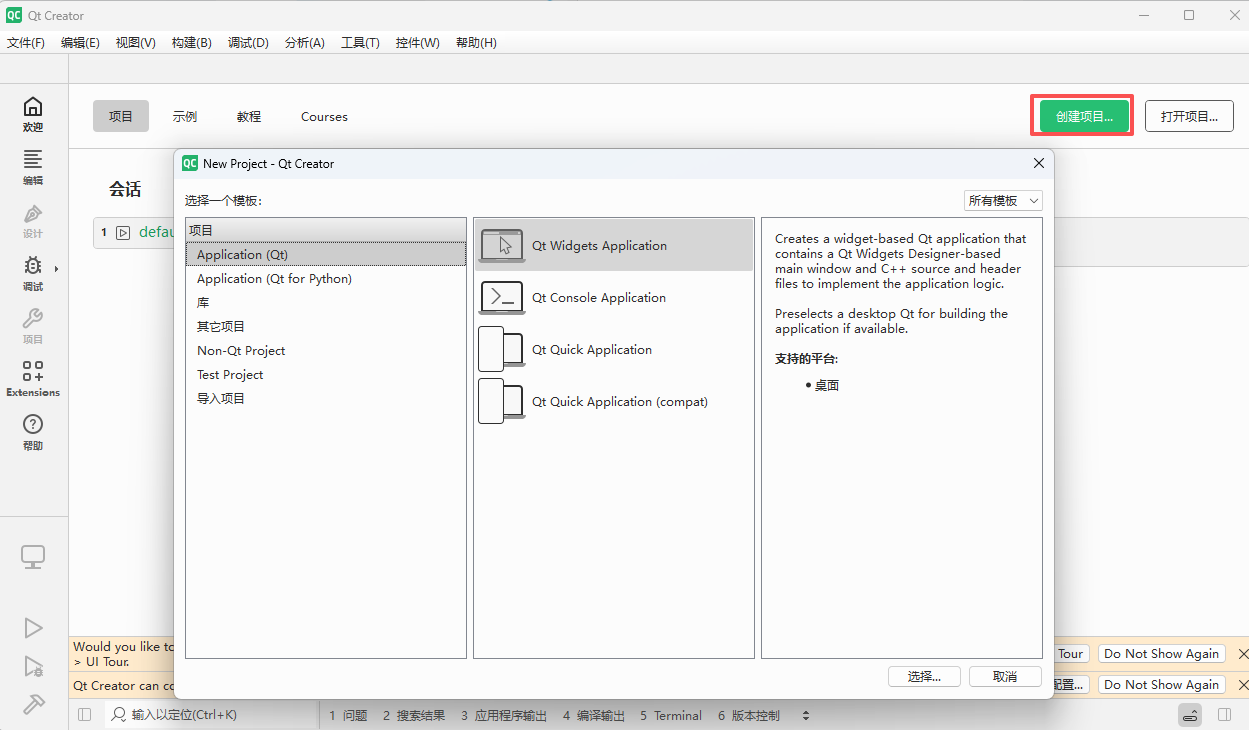Click Do Not Show Again for UI Tour
This screenshot has width=1249, height=730.
[1161, 653]
